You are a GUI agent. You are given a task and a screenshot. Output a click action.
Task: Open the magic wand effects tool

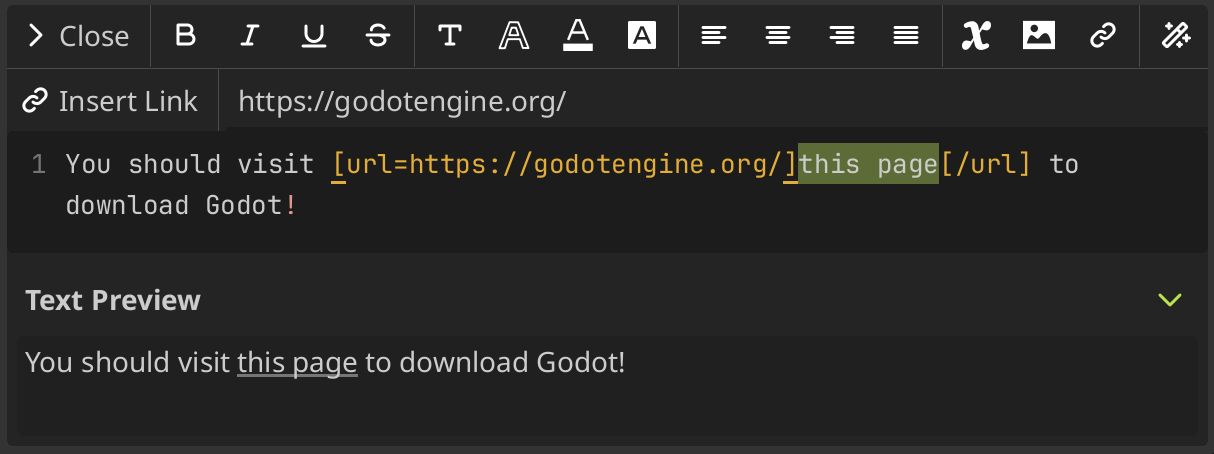pyautogui.click(x=1175, y=36)
